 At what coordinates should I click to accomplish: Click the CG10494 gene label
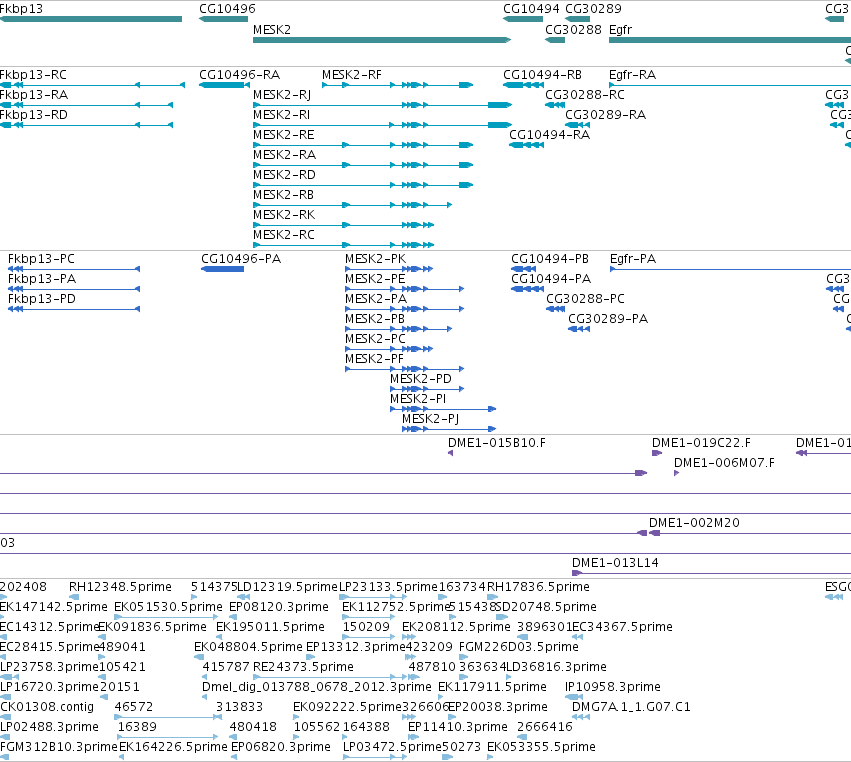(x=531, y=9)
